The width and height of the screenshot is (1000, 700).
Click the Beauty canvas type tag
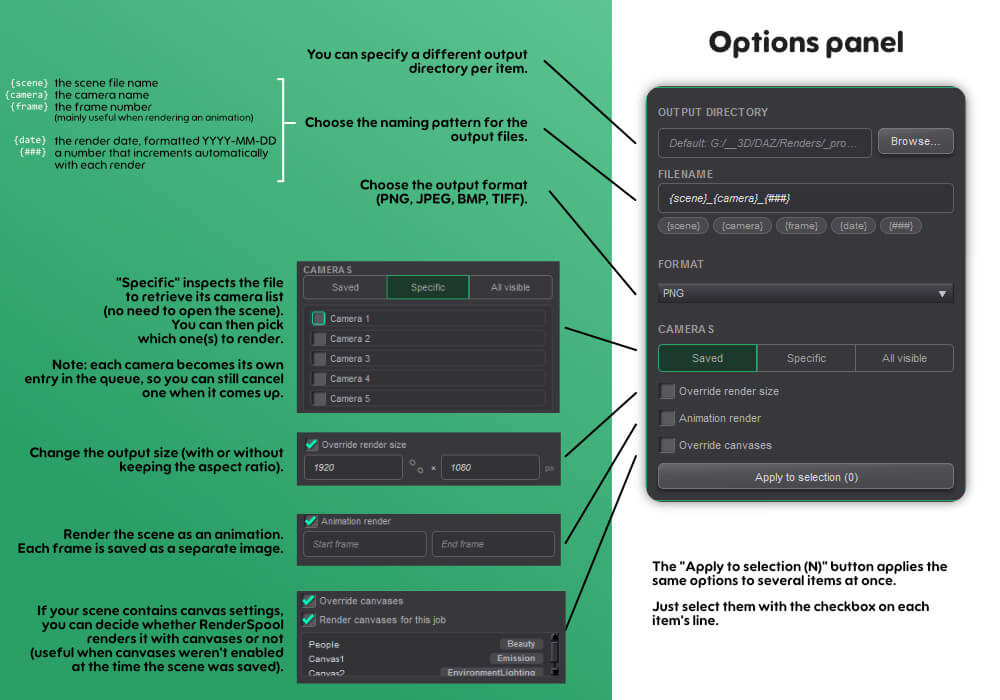tap(521, 644)
